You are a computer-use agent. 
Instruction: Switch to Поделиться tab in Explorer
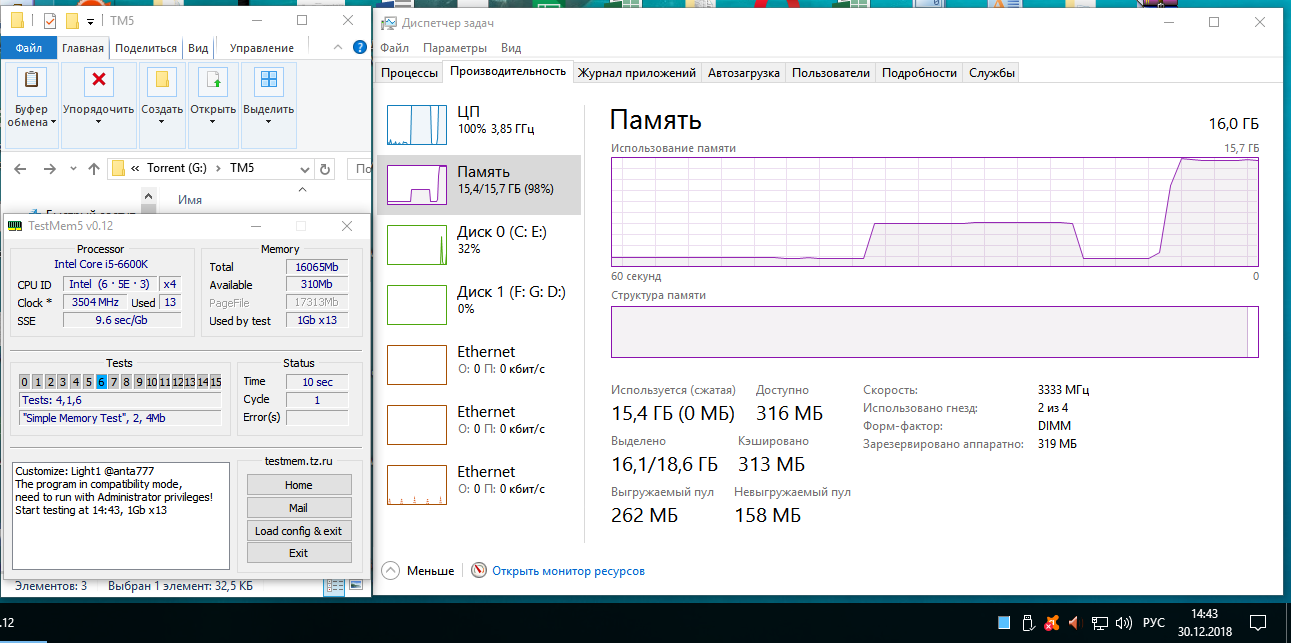[x=145, y=47]
